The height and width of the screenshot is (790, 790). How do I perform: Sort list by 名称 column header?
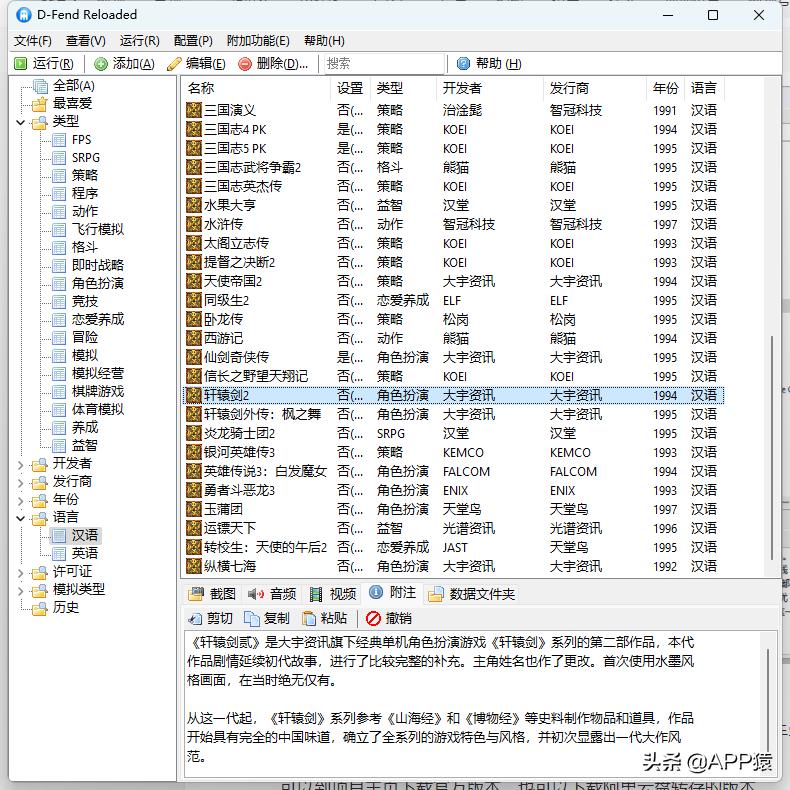click(256, 88)
